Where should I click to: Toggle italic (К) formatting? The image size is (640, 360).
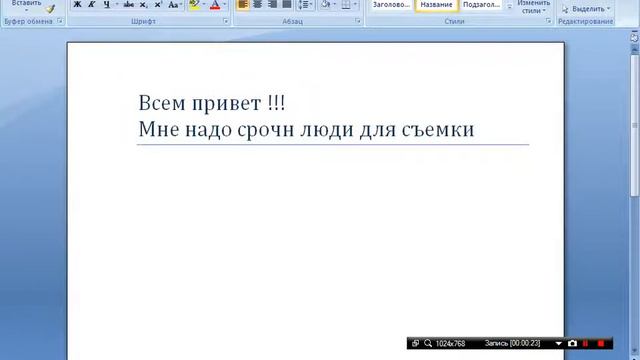click(x=91, y=5)
